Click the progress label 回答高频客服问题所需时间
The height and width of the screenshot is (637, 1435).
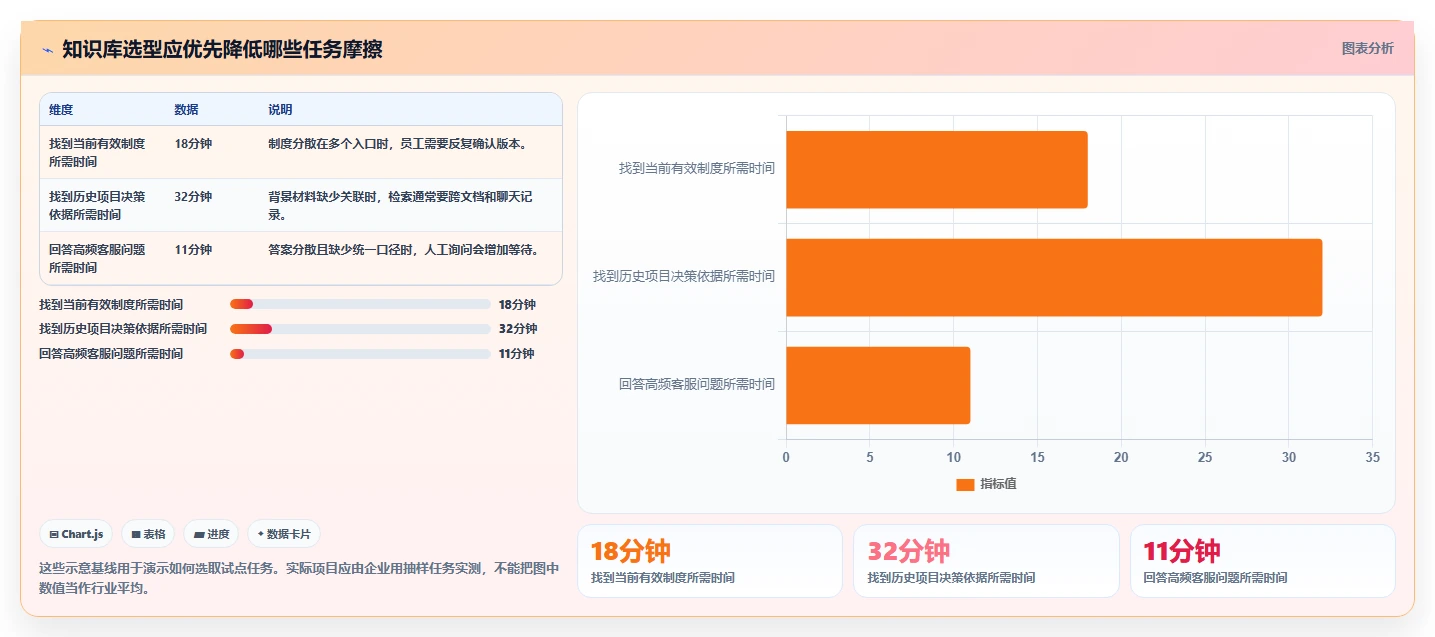pyautogui.click(x=111, y=354)
